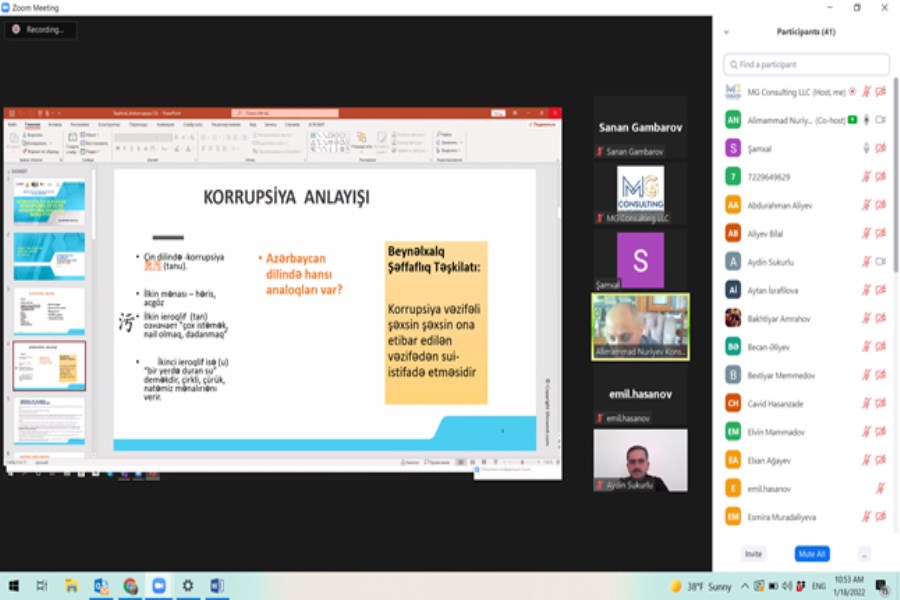Toggle Şamxal's microphone in the participants list

pyautogui.click(x=866, y=148)
